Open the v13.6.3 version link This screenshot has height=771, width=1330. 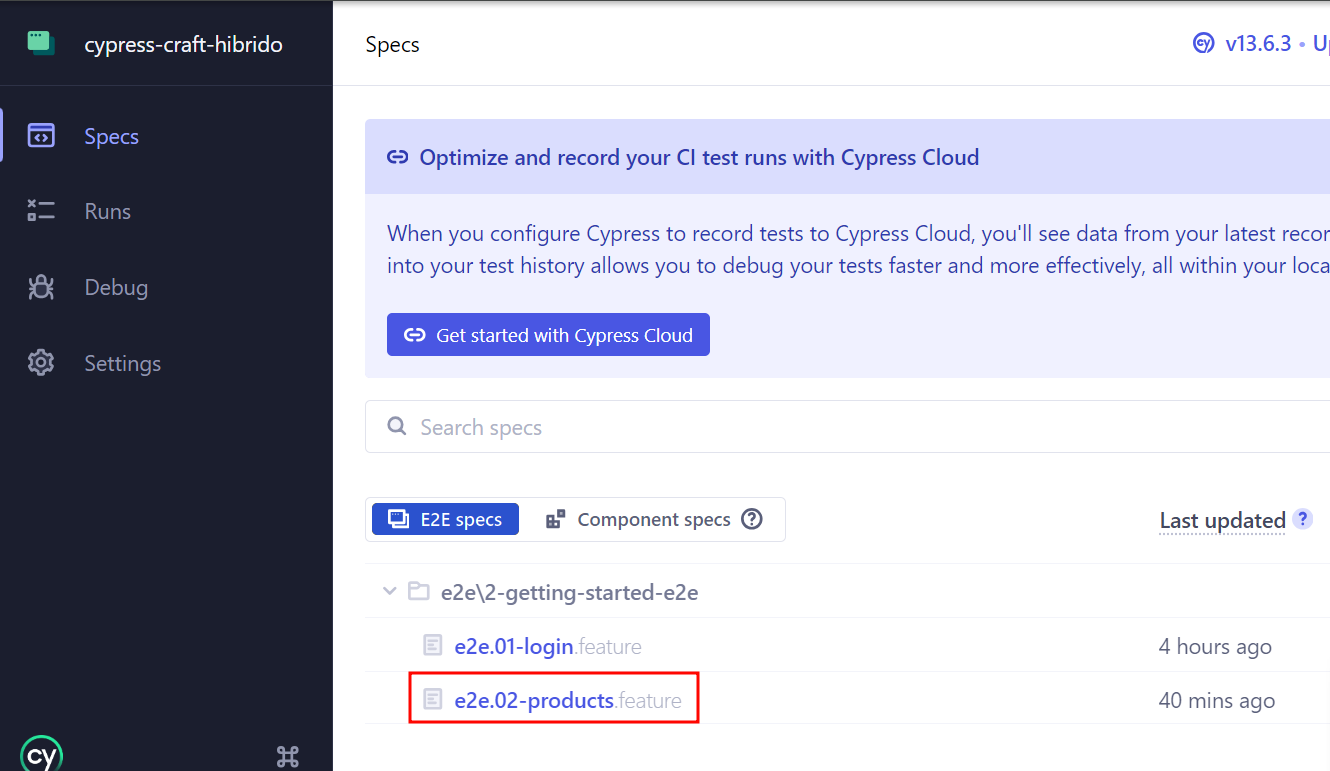click(1258, 44)
